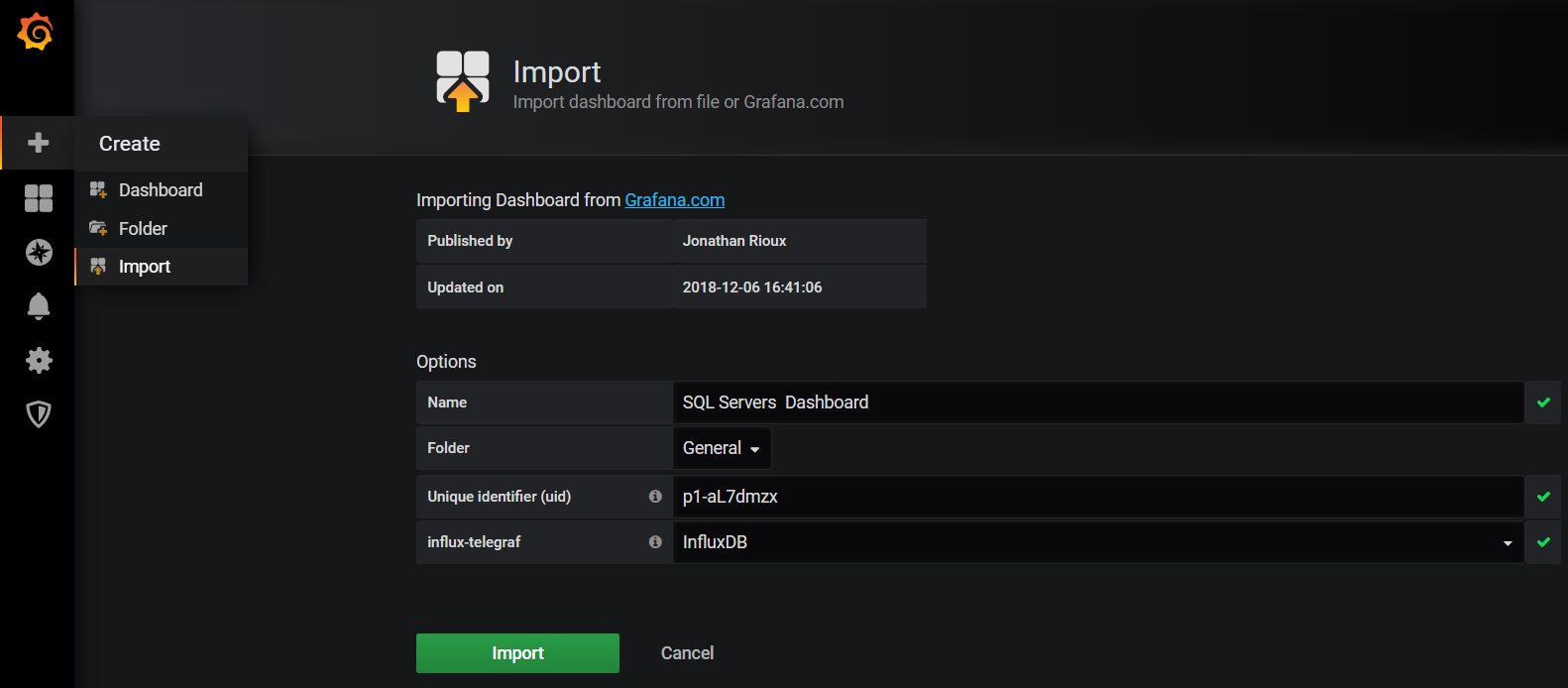Cancel the dashboard import

tap(687, 653)
